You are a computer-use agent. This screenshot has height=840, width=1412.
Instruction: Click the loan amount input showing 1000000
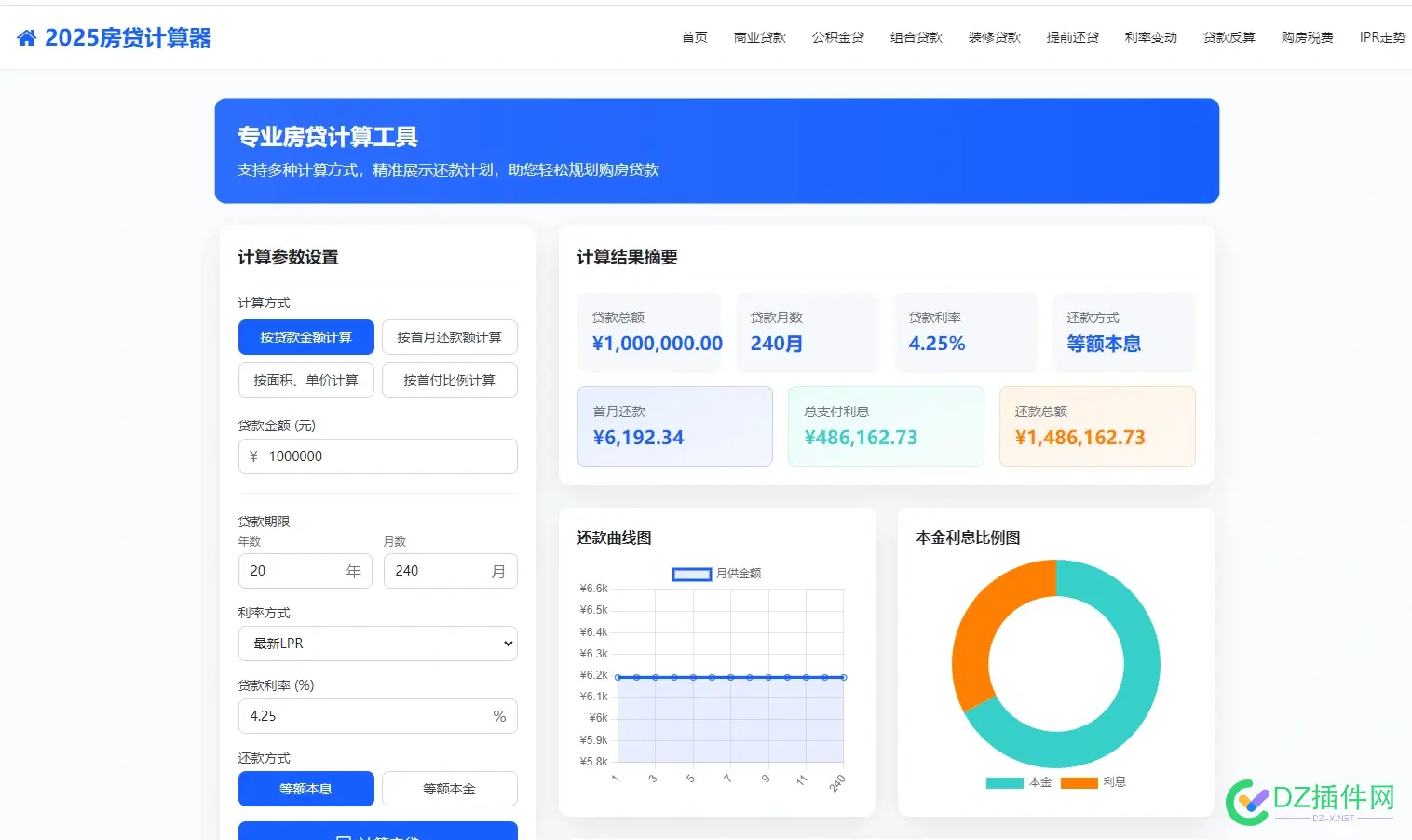pos(377,456)
